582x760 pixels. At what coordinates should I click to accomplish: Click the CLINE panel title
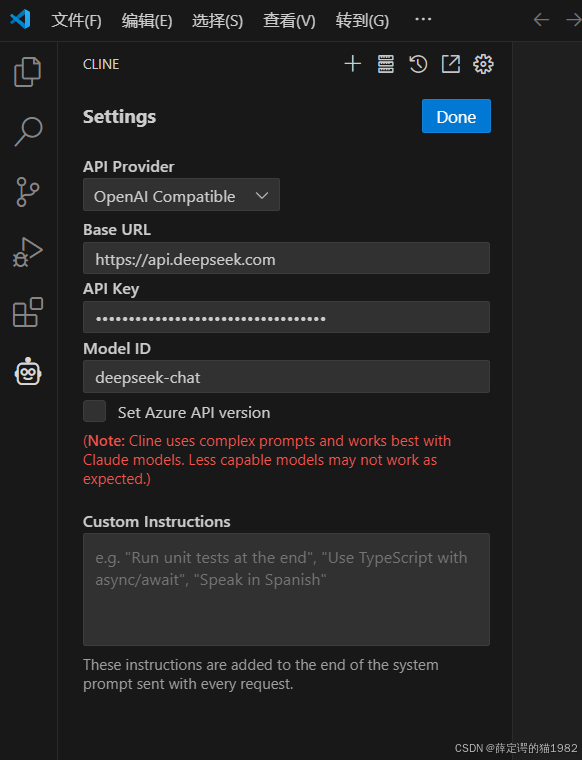(x=101, y=64)
